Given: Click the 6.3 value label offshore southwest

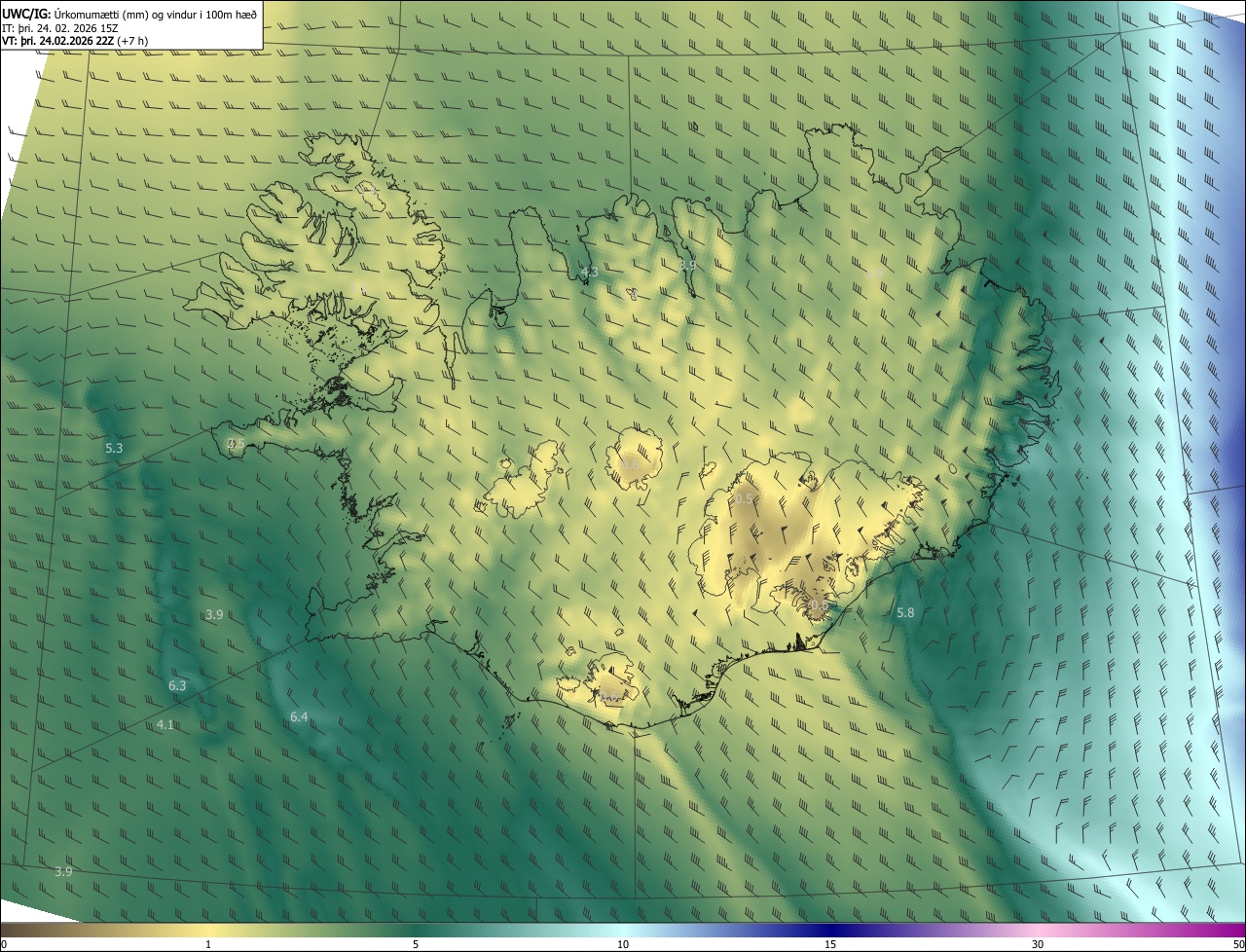Looking at the screenshot, I should click(x=177, y=685).
